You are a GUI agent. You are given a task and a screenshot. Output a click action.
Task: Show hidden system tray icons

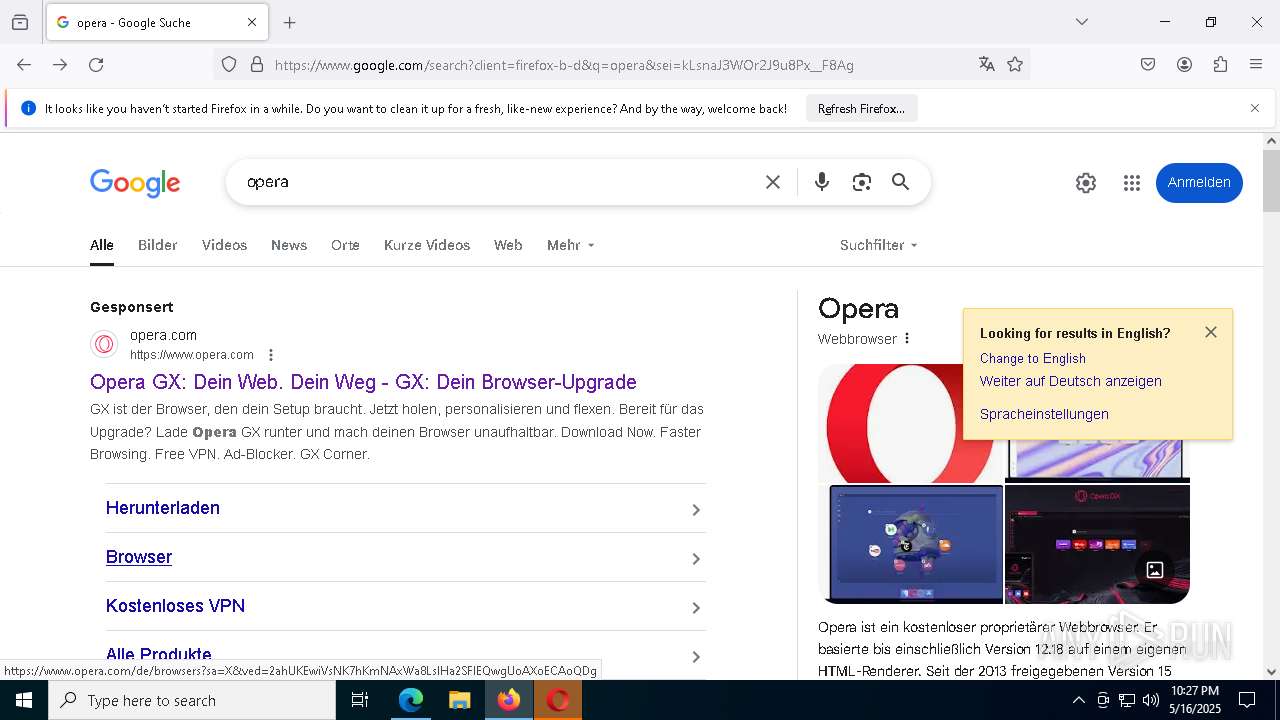(1078, 700)
